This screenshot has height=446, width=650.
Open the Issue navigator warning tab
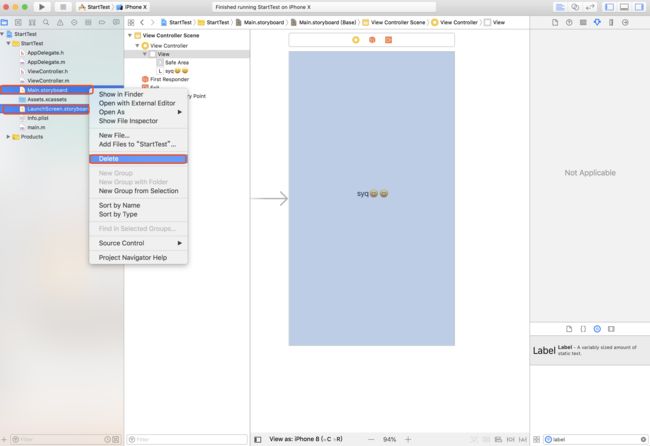pyautogui.click(x=60, y=22)
